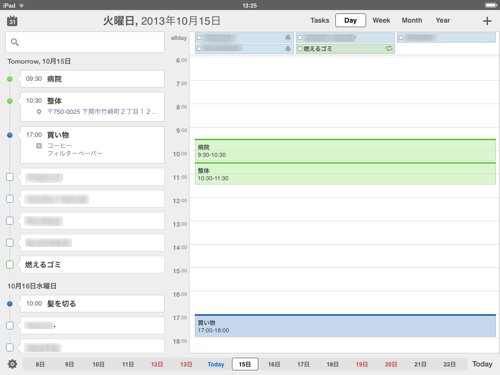500x375 pixels.
Task: Tap the notes icon under 買い物
Action: pos(39,146)
